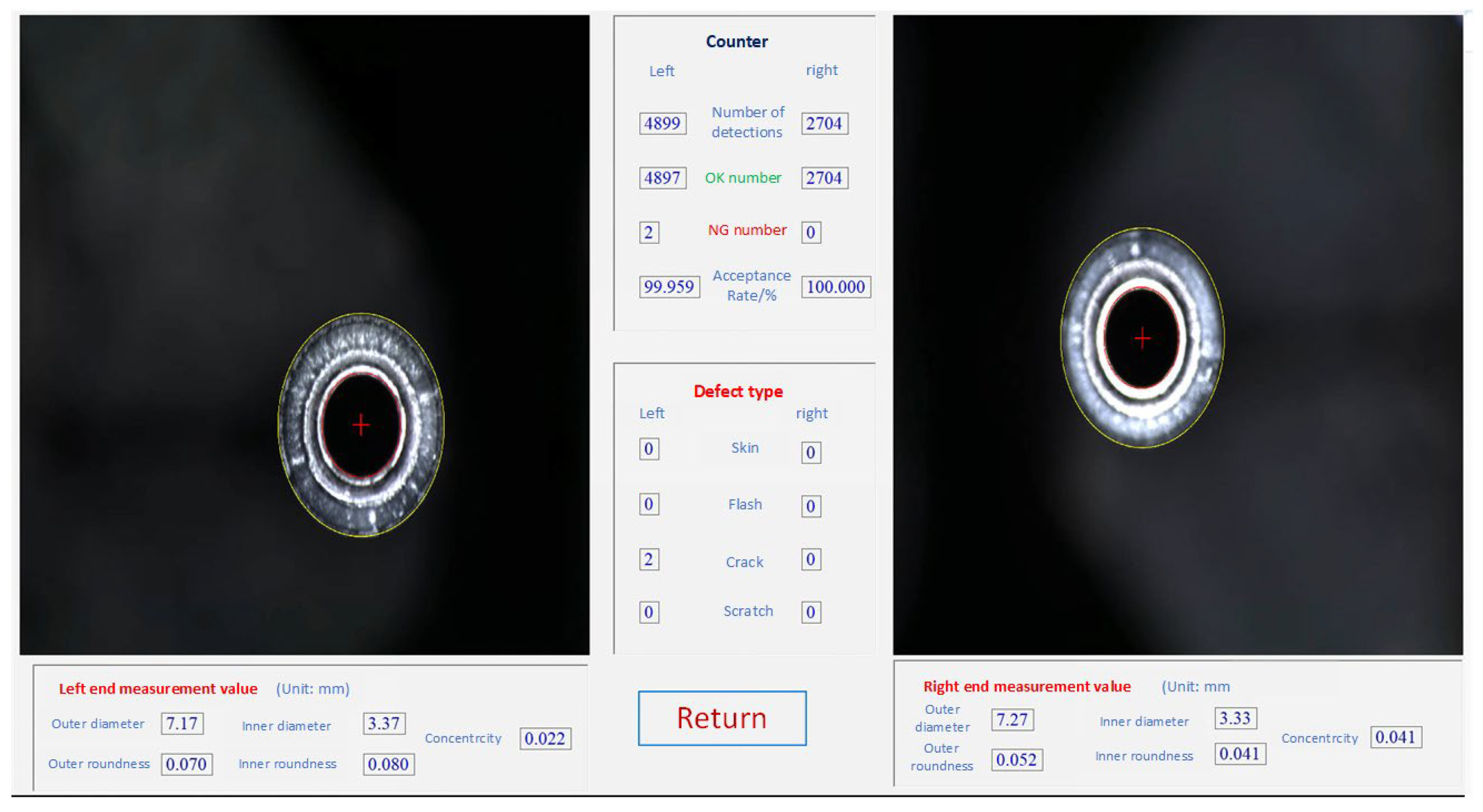Click left end Outer roundness value 0.070

pos(186,764)
